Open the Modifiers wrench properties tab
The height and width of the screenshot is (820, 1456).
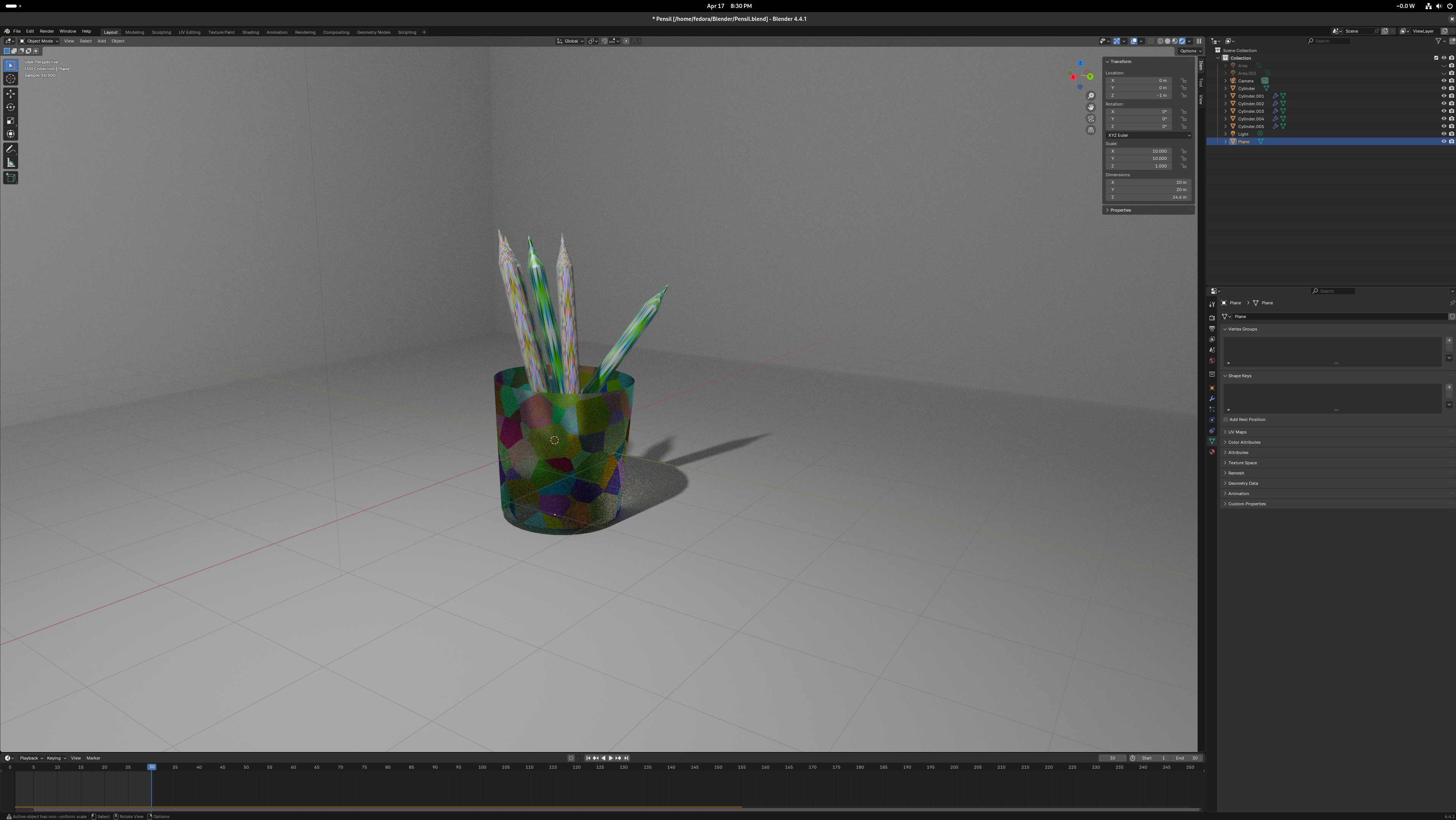1212,399
